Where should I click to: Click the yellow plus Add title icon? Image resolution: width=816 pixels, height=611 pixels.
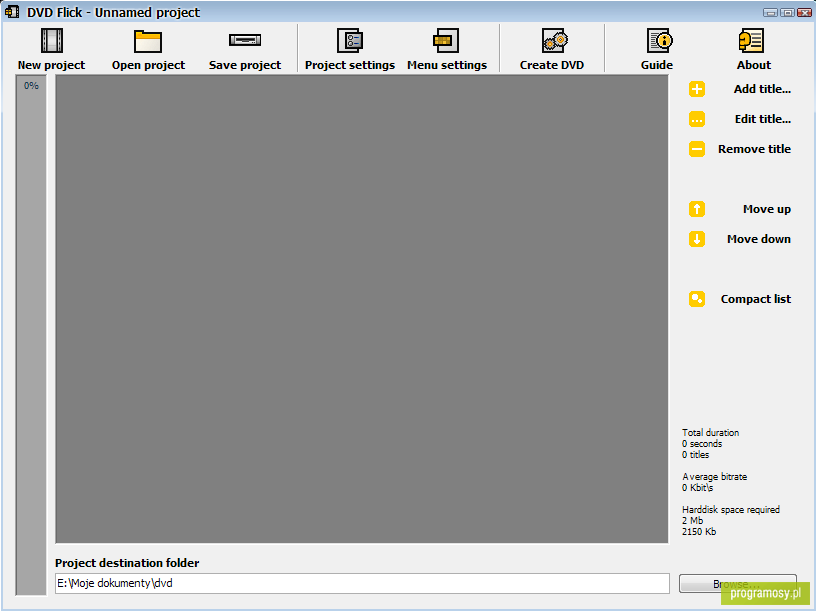(697, 89)
